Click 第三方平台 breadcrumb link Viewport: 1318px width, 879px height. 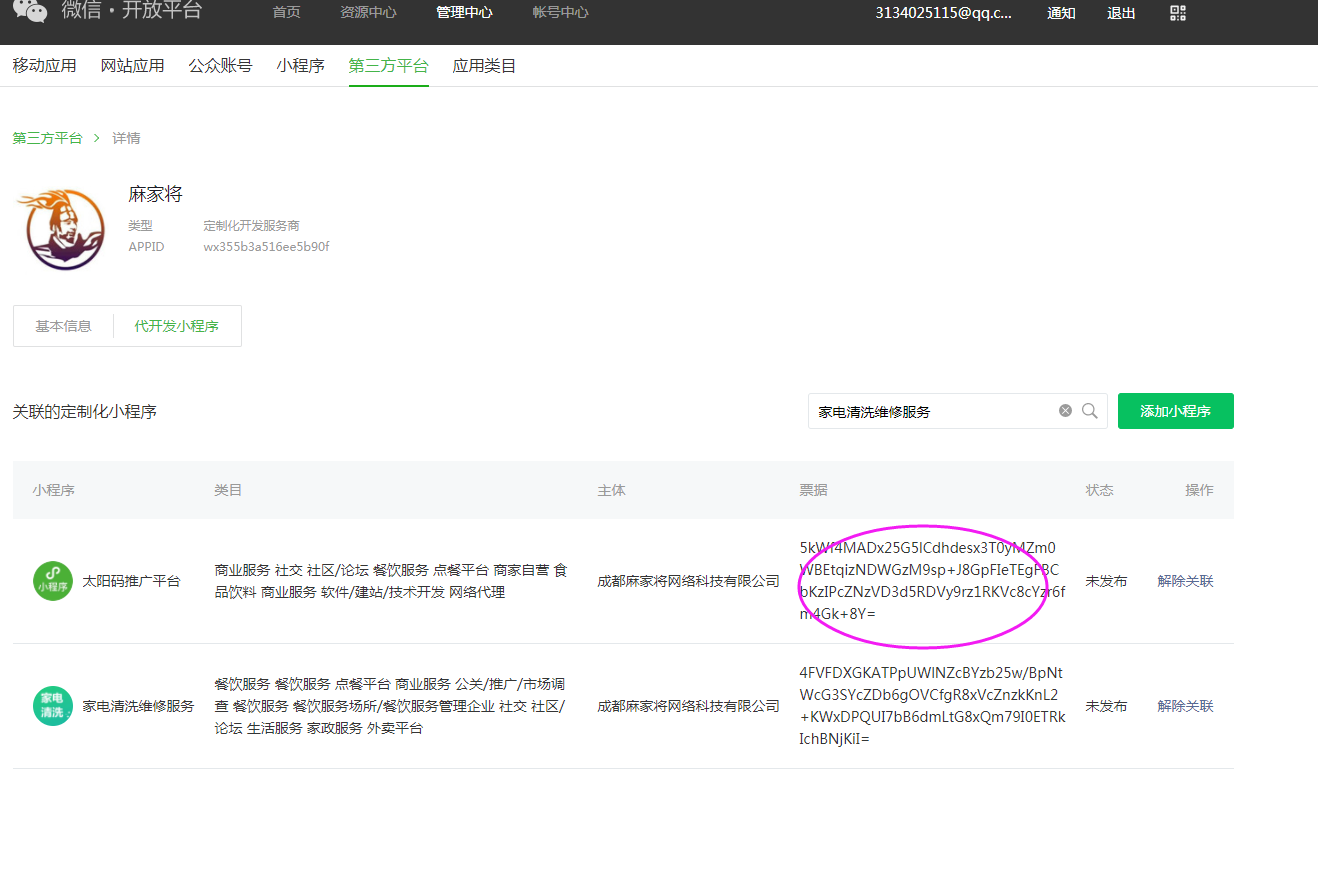(x=48, y=138)
